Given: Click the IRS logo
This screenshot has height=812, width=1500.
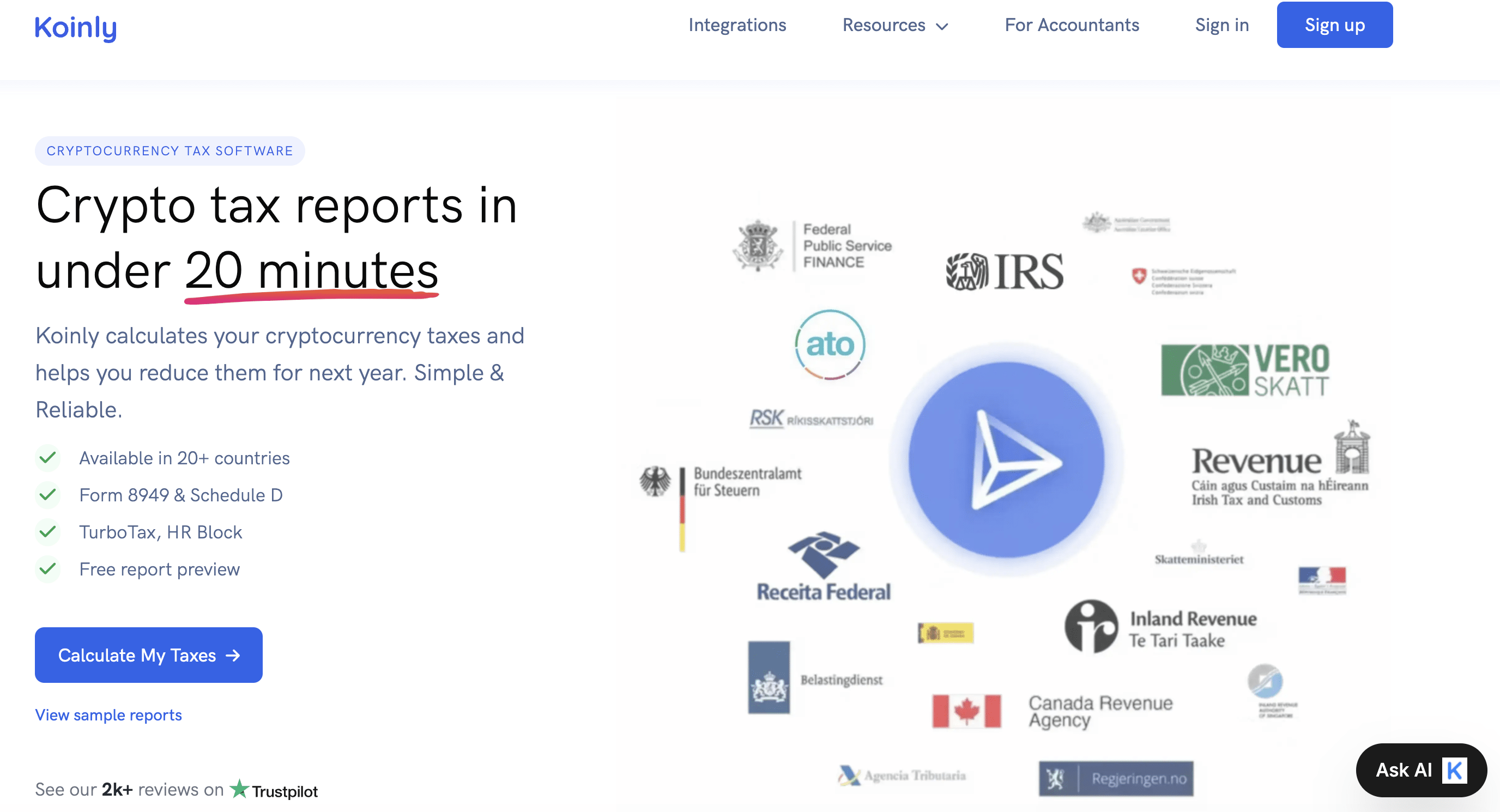Looking at the screenshot, I should [x=1005, y=271].
